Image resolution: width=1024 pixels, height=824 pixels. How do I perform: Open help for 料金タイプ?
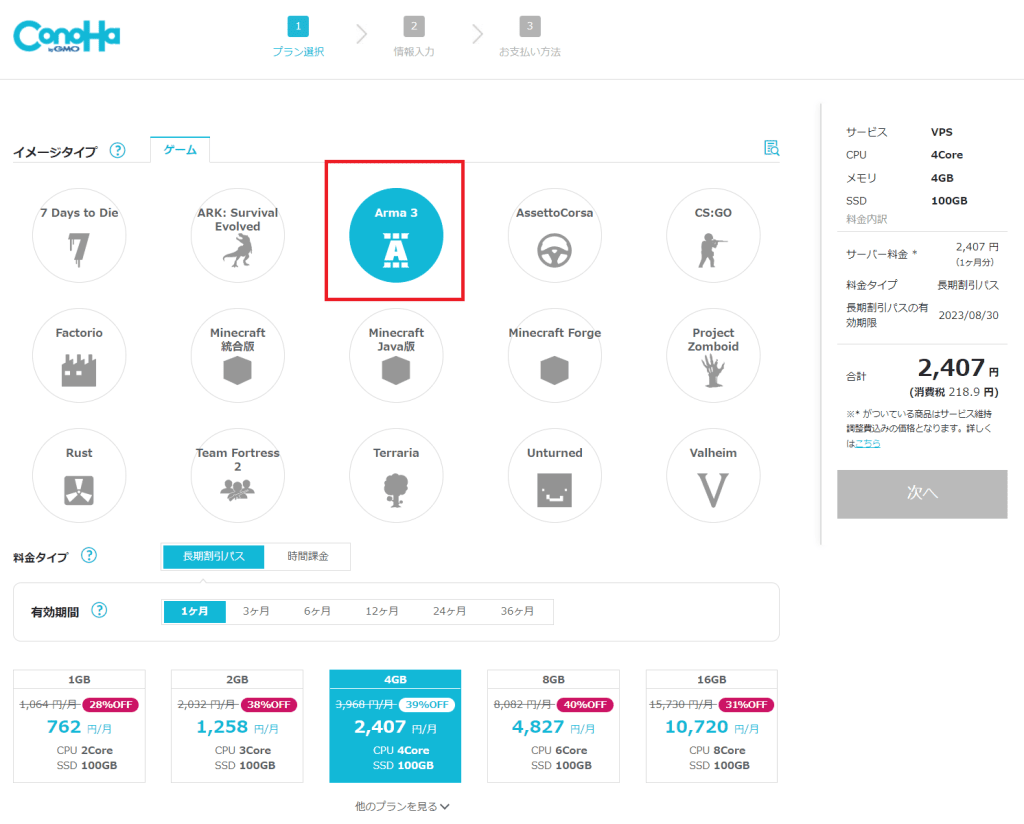(89, 556)
